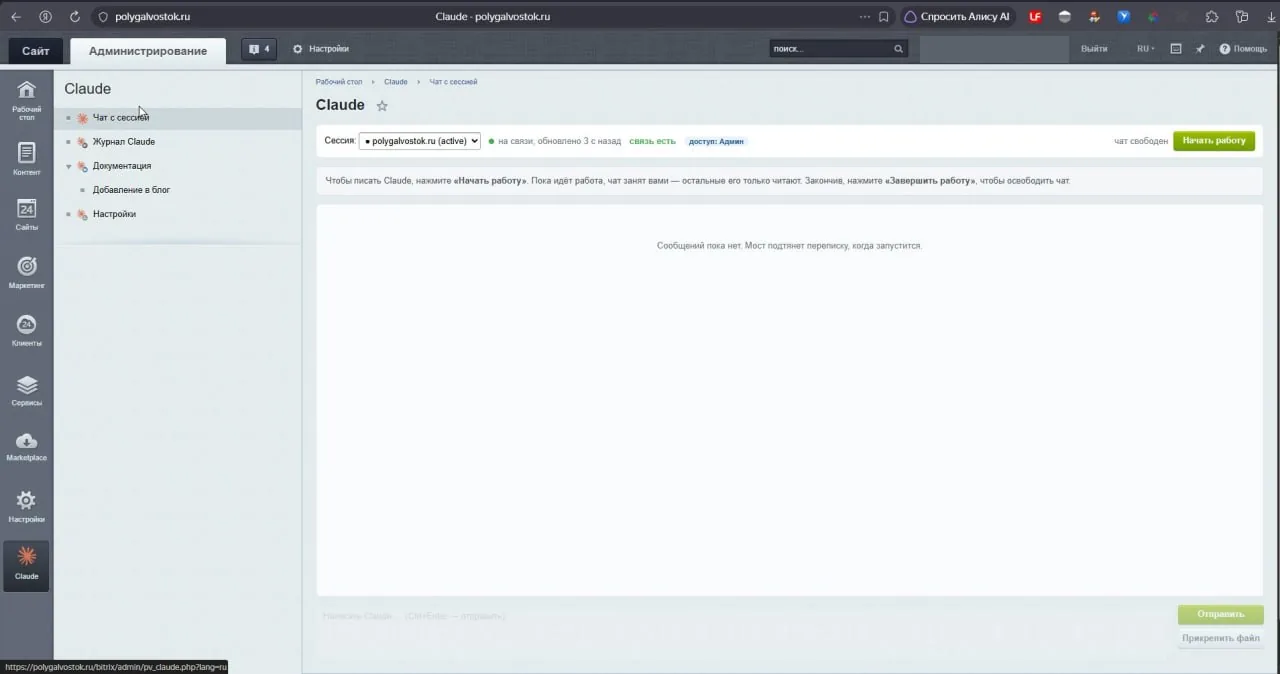Bookmark this page via bookmark icon

coord(884,16)
